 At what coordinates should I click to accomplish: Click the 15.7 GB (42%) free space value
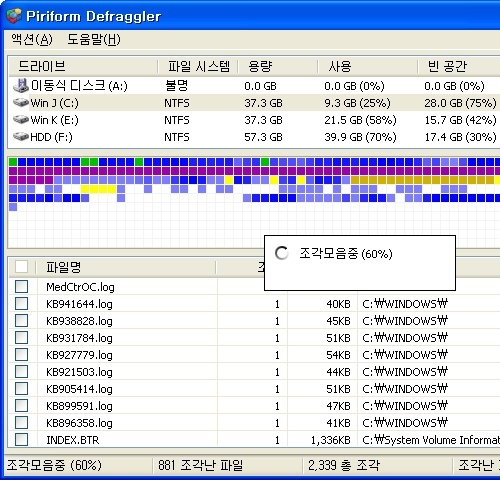pos(460,120)
